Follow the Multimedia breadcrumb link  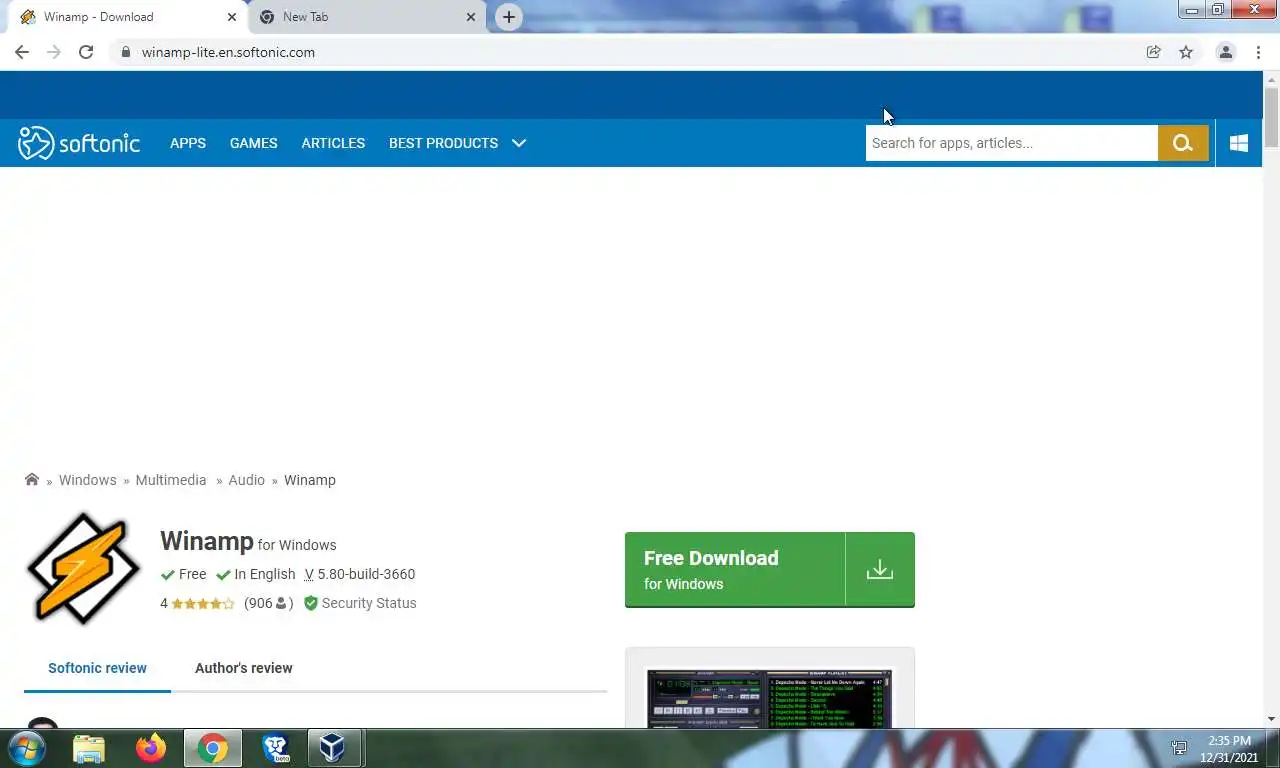(171, 480)
